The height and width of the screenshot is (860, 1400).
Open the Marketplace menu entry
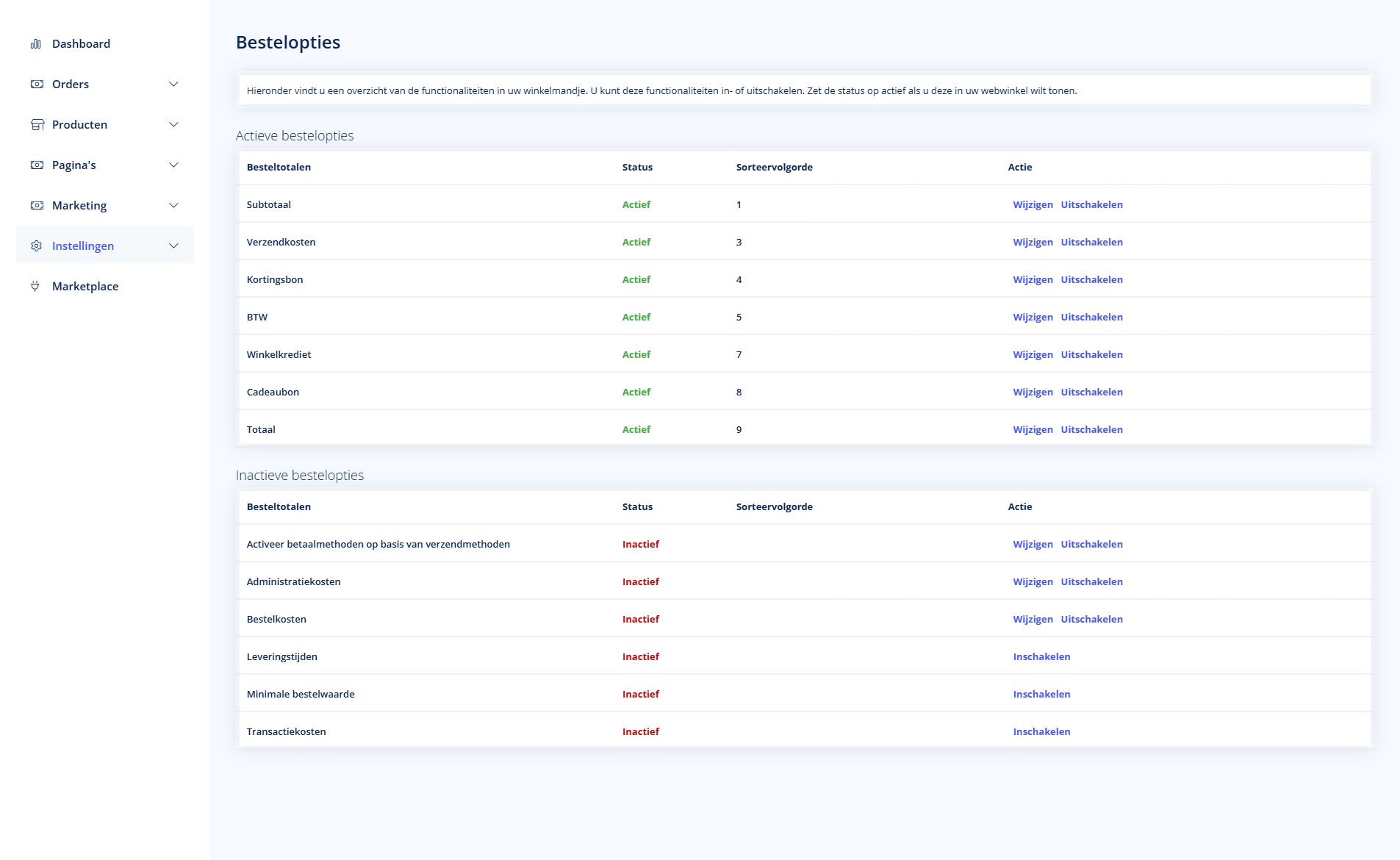pos(86,286)
